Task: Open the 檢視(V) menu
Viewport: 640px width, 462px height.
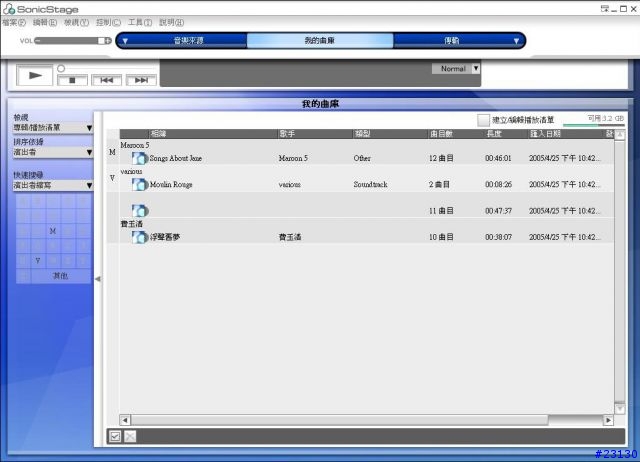Action: (76, 22)
